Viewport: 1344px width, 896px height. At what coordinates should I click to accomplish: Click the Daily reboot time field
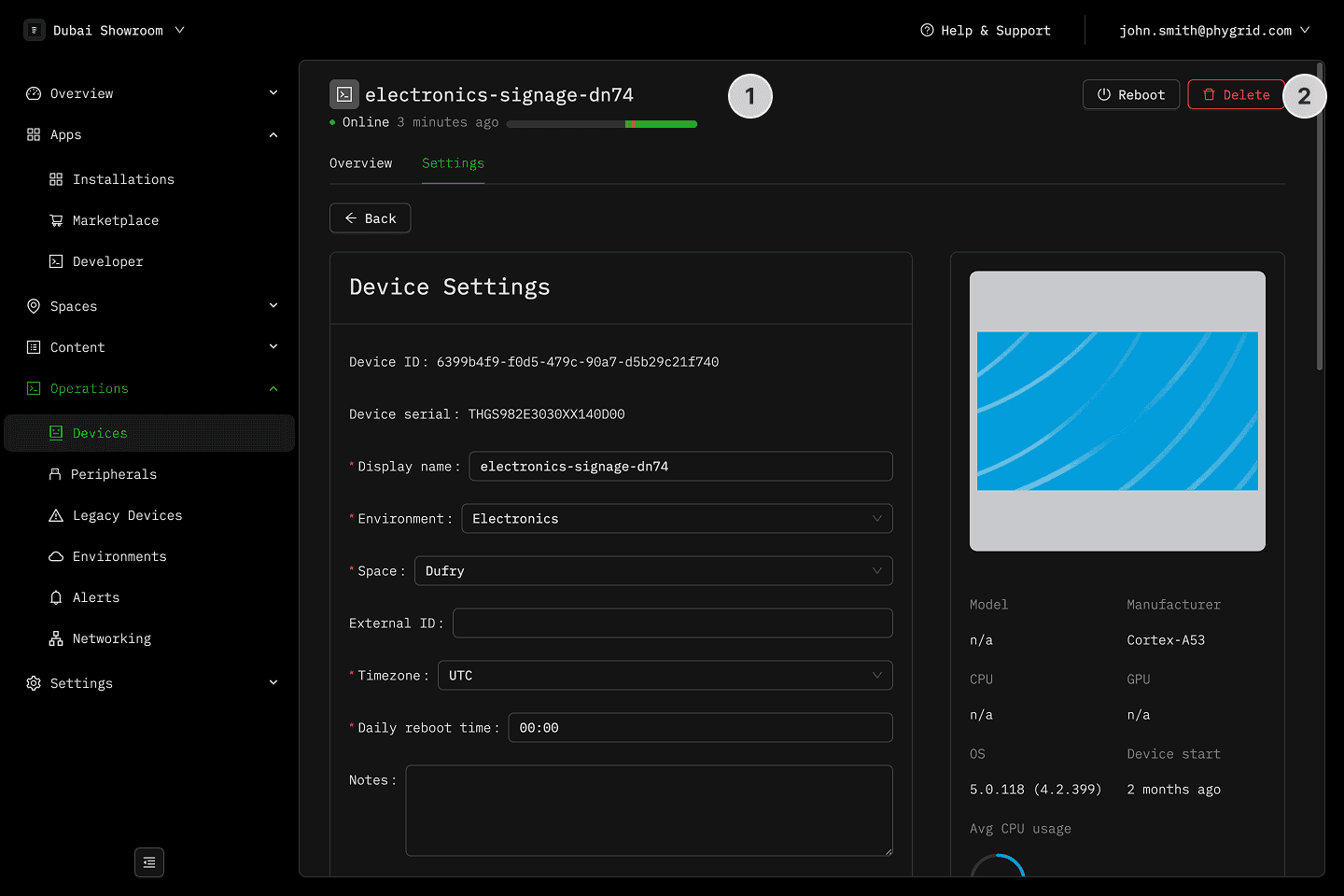pyautogui.click(x=701, y=728)
